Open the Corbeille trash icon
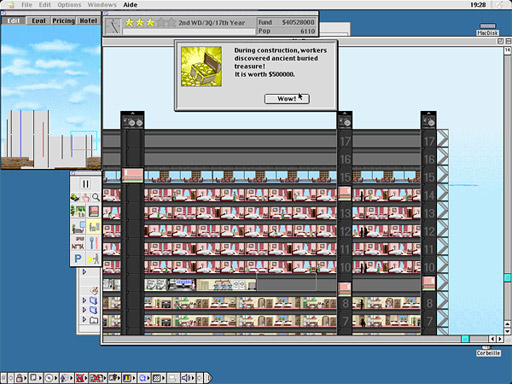This screenshot has height=384, width=512. [488, 351]
